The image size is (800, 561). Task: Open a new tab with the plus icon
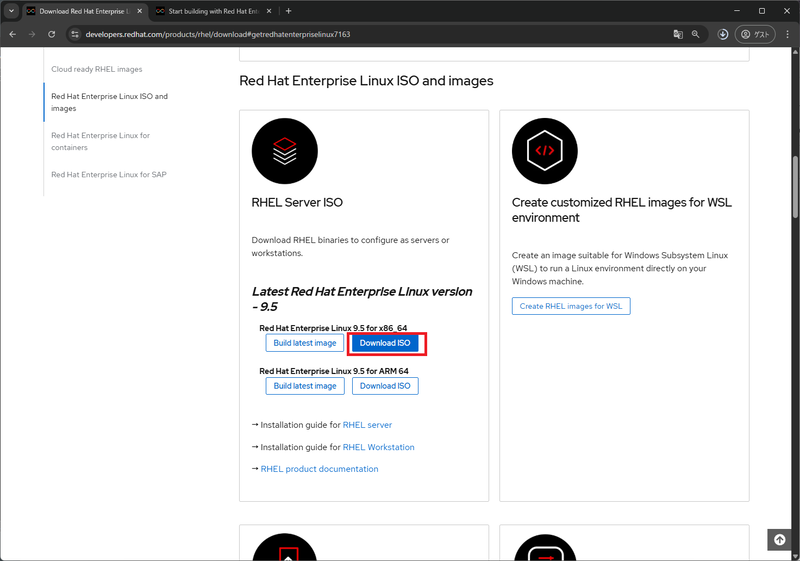288,11
